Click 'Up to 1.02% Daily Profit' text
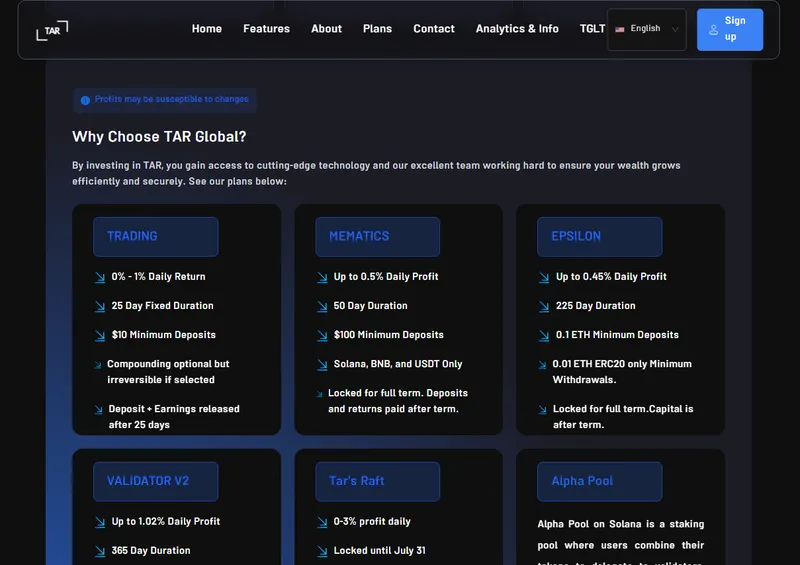This screenshot has width=800, height=565. tap(166, 522)
